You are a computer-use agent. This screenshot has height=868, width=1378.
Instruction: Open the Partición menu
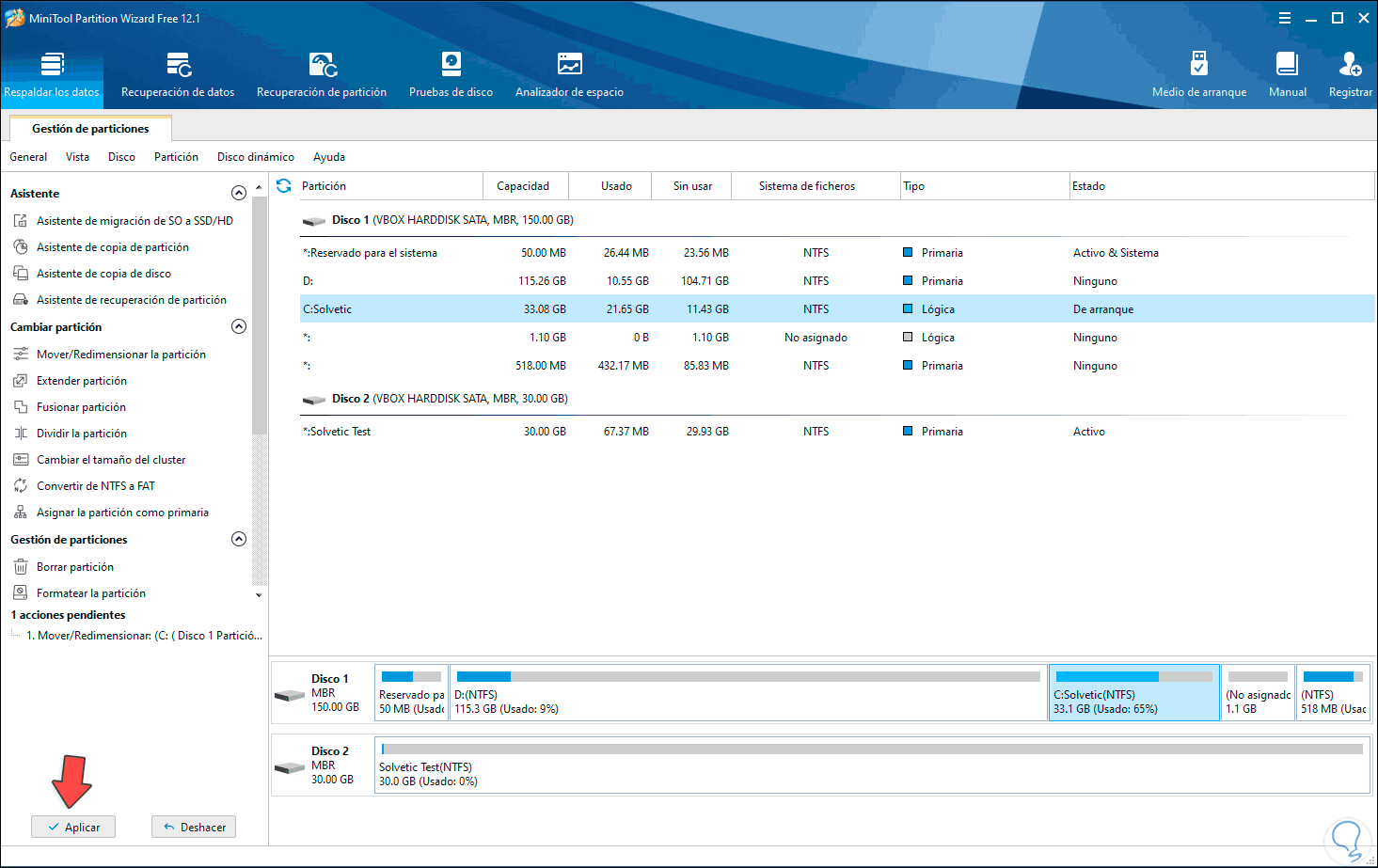click(176, 157)
